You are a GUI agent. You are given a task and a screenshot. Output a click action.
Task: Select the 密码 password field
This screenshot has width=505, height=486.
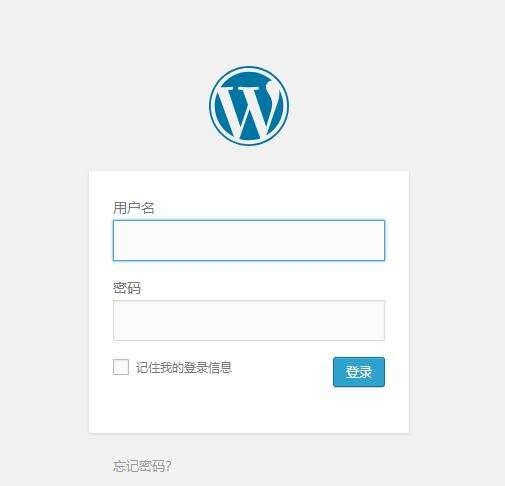coord(249,320)
